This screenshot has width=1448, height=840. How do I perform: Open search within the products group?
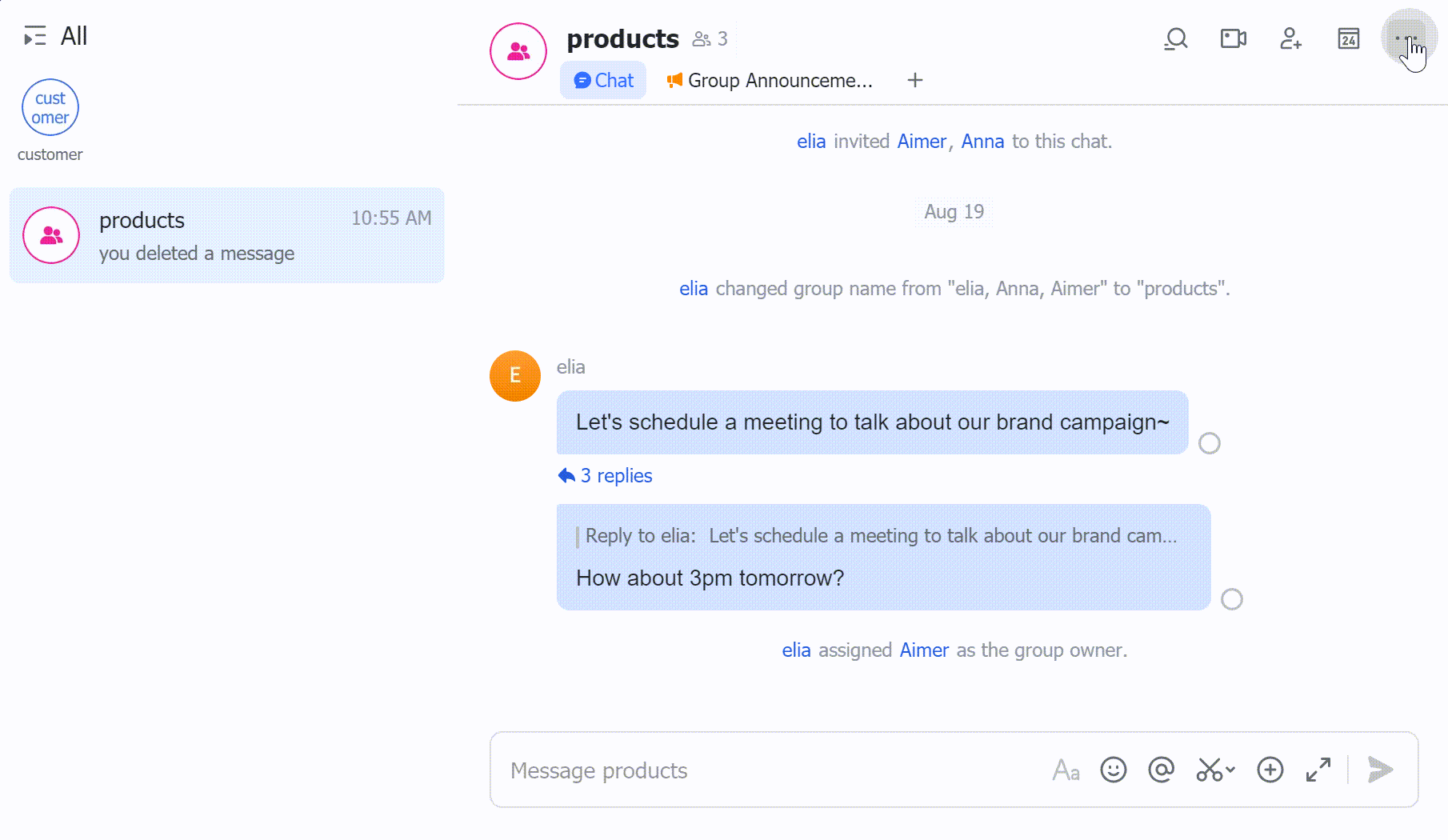click(x=1174, y=38)
